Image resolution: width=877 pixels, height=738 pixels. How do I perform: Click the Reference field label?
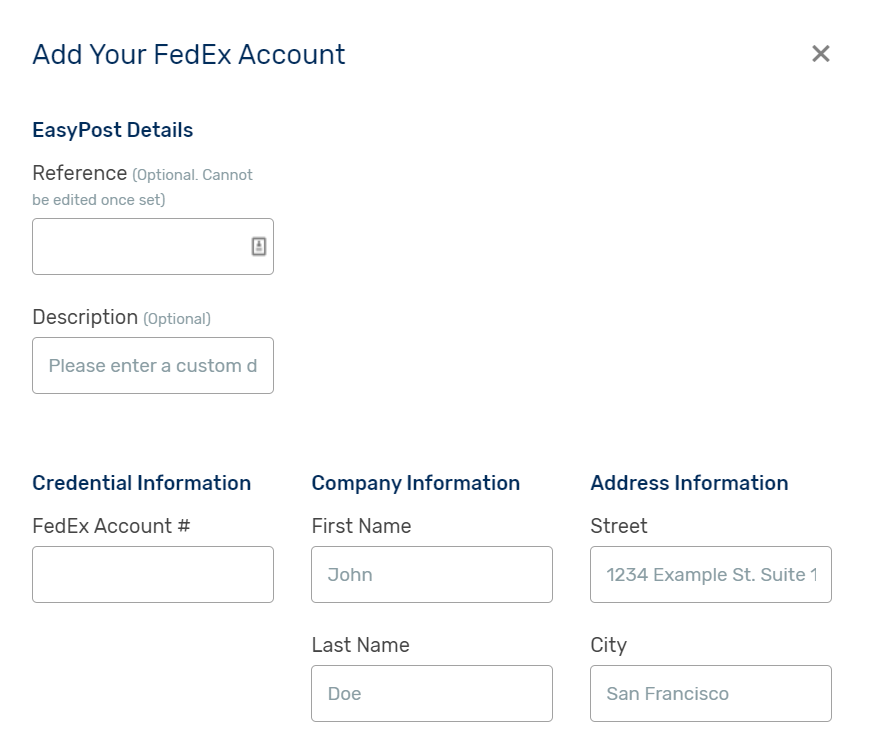coord(79,173)
